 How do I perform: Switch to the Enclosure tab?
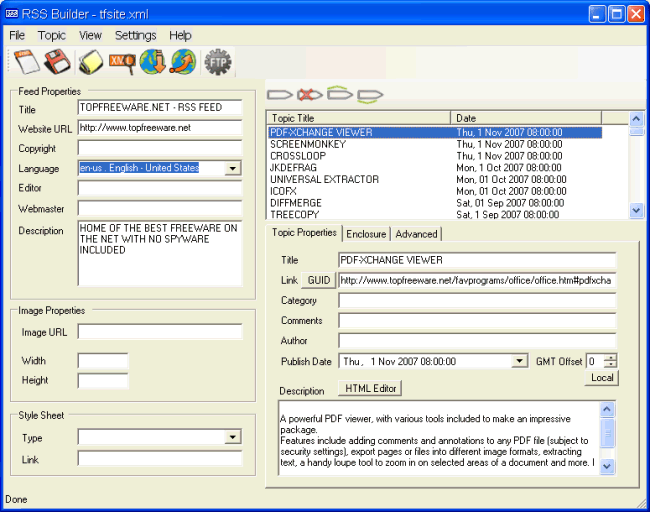pyautogui.click(x=366, y=234)
